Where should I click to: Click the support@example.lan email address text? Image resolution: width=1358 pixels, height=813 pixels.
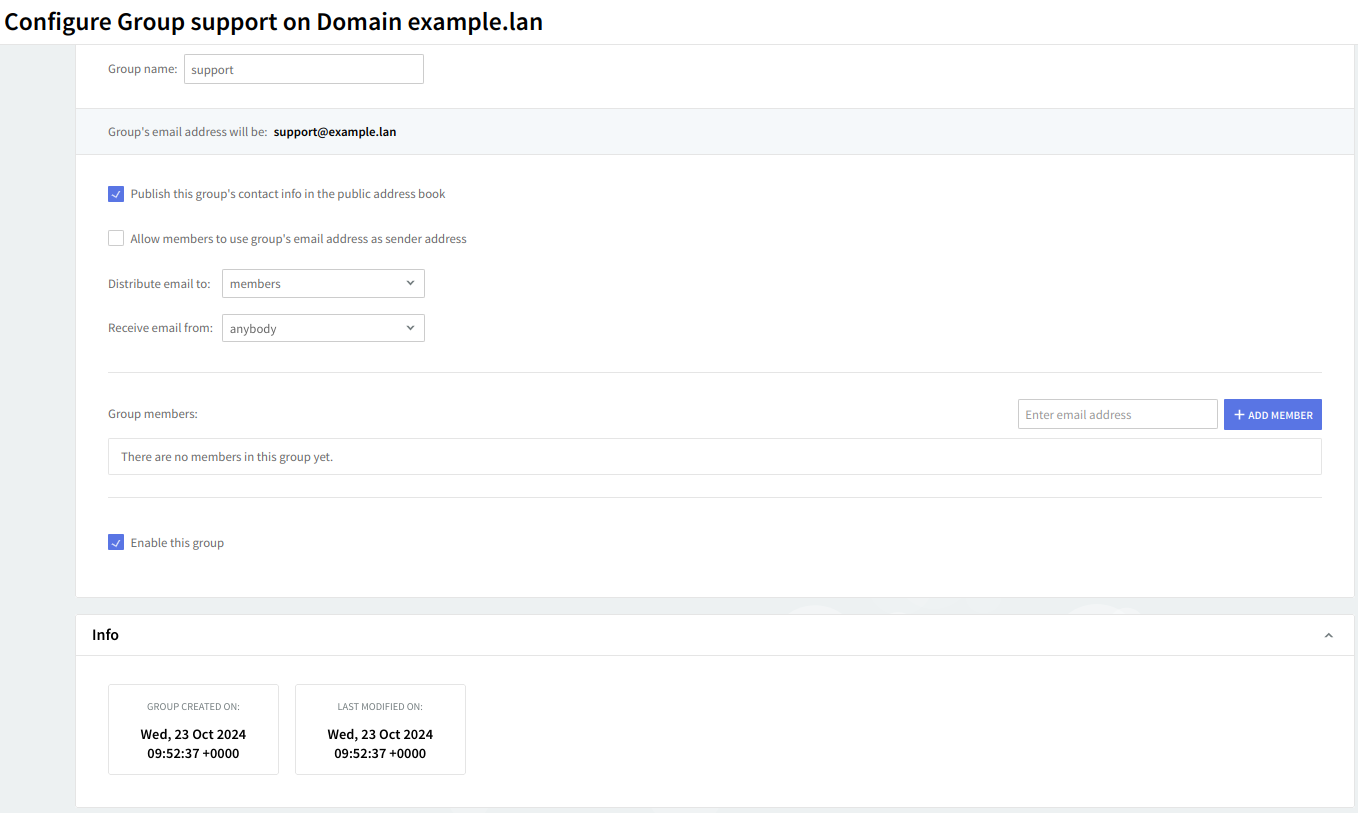335,132
